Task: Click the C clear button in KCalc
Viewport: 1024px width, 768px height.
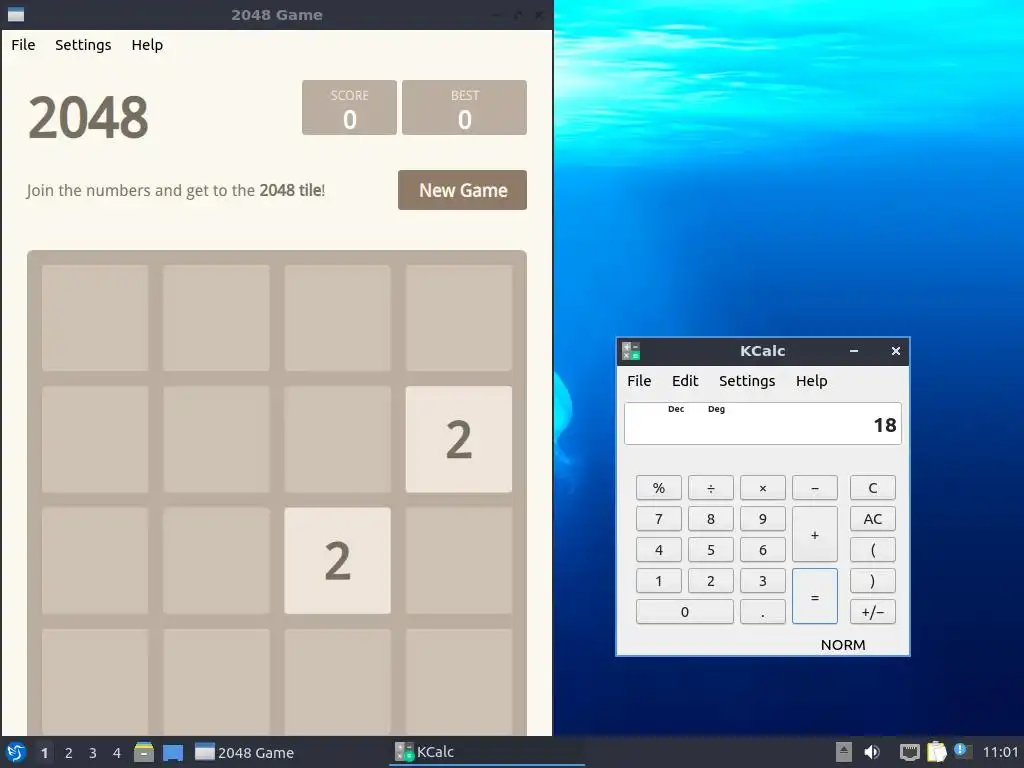Action: click(x=872, y=488)
